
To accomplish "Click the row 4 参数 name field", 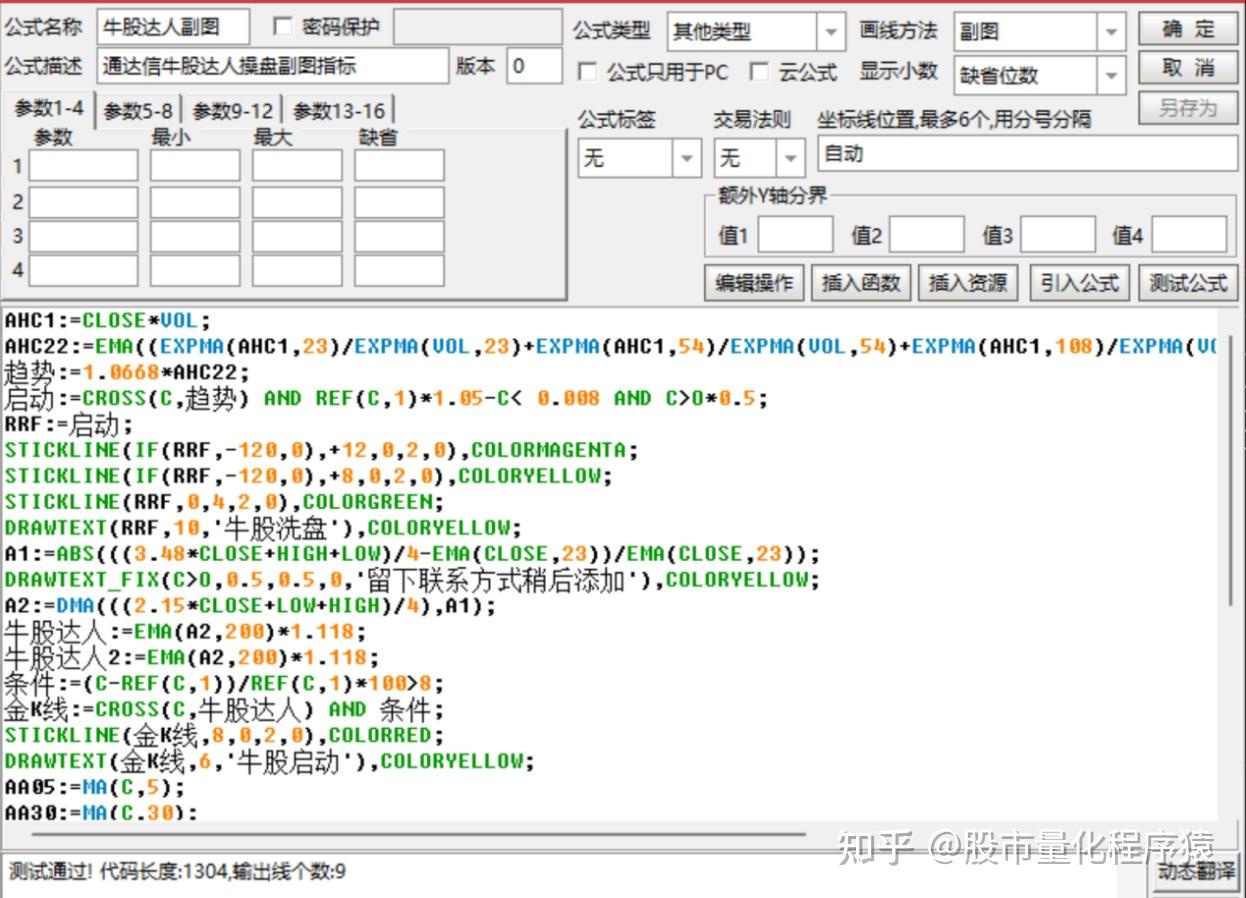I will click(x=83, y=270).
